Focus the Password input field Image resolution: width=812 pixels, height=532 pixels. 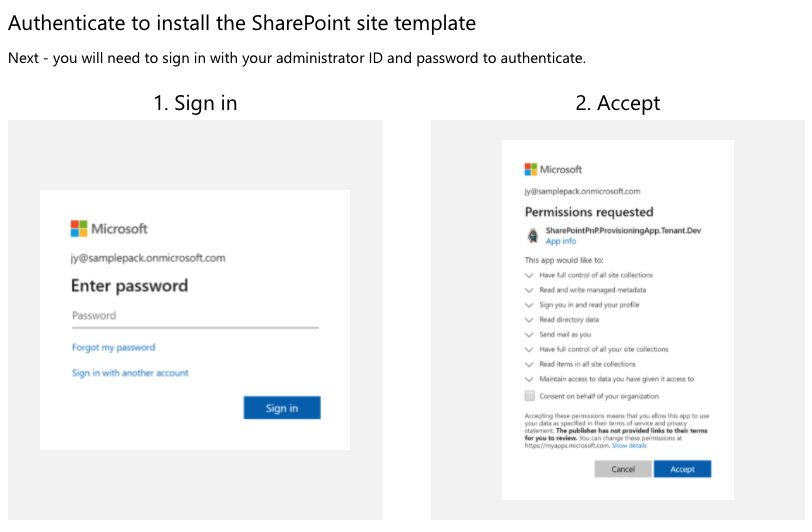195,317
